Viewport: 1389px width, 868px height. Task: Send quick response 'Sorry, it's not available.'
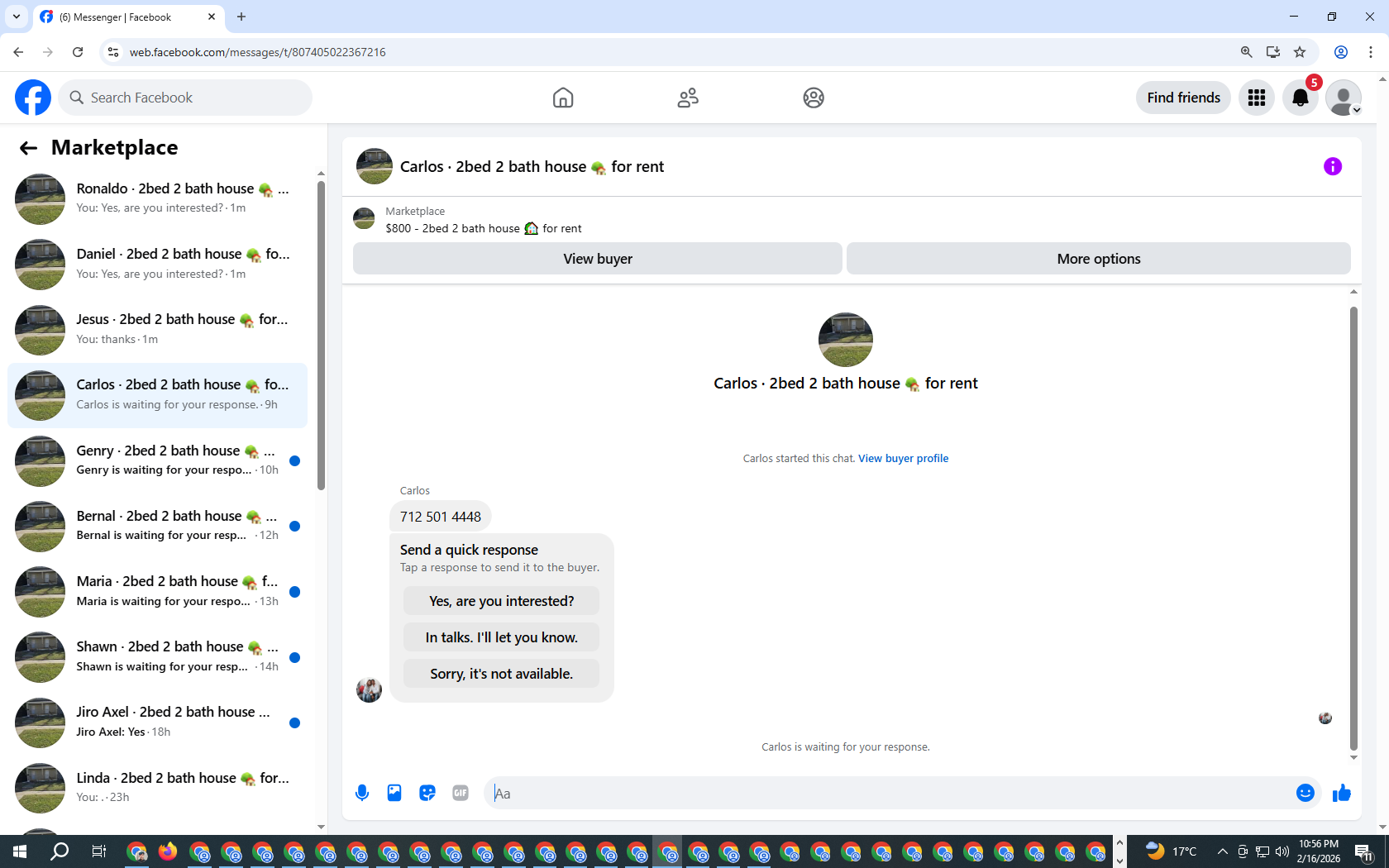pos(501,674)
